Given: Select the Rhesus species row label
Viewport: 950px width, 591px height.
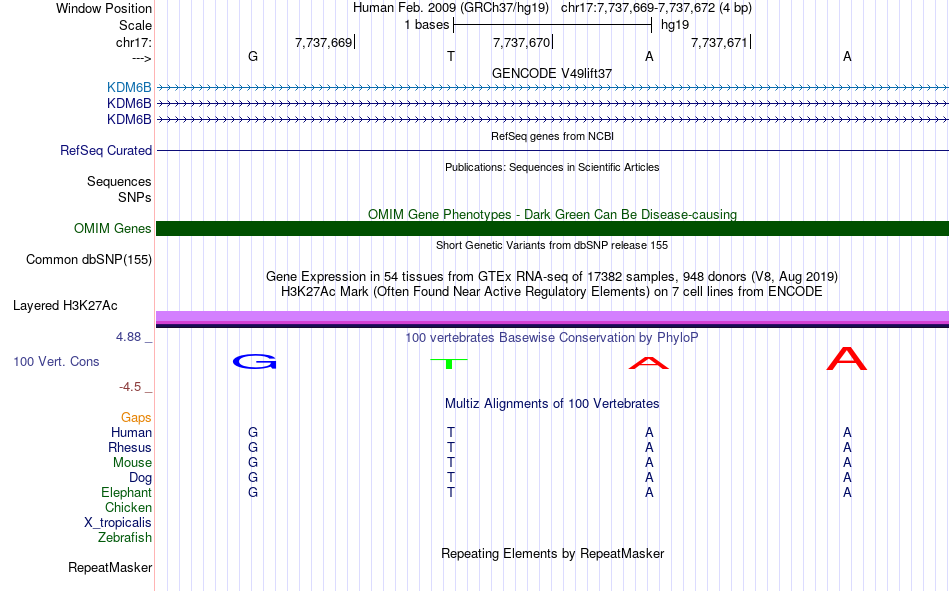Looking at the screenshot, I should coord(130,447).
